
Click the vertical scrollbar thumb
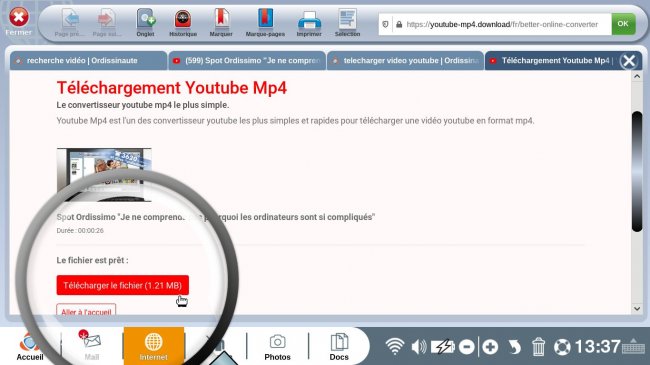[637, 172]
